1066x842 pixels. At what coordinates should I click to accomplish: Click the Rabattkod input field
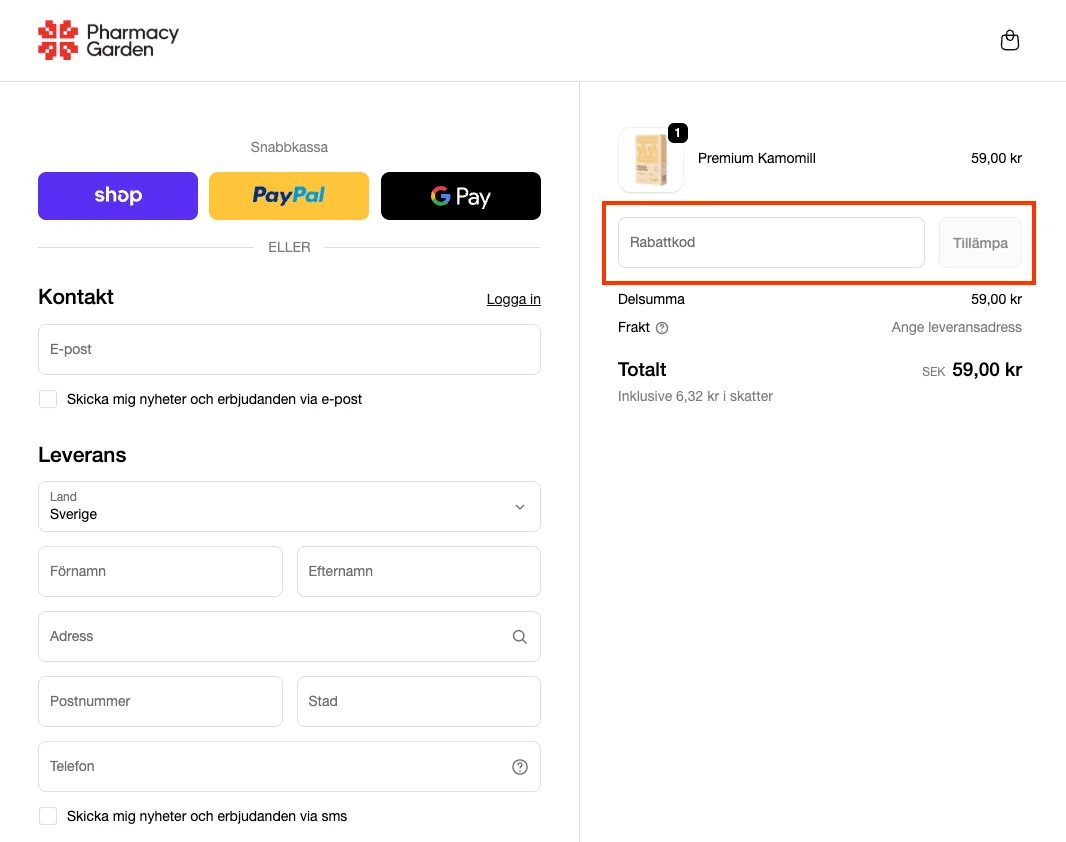click(x=771, y=243)
